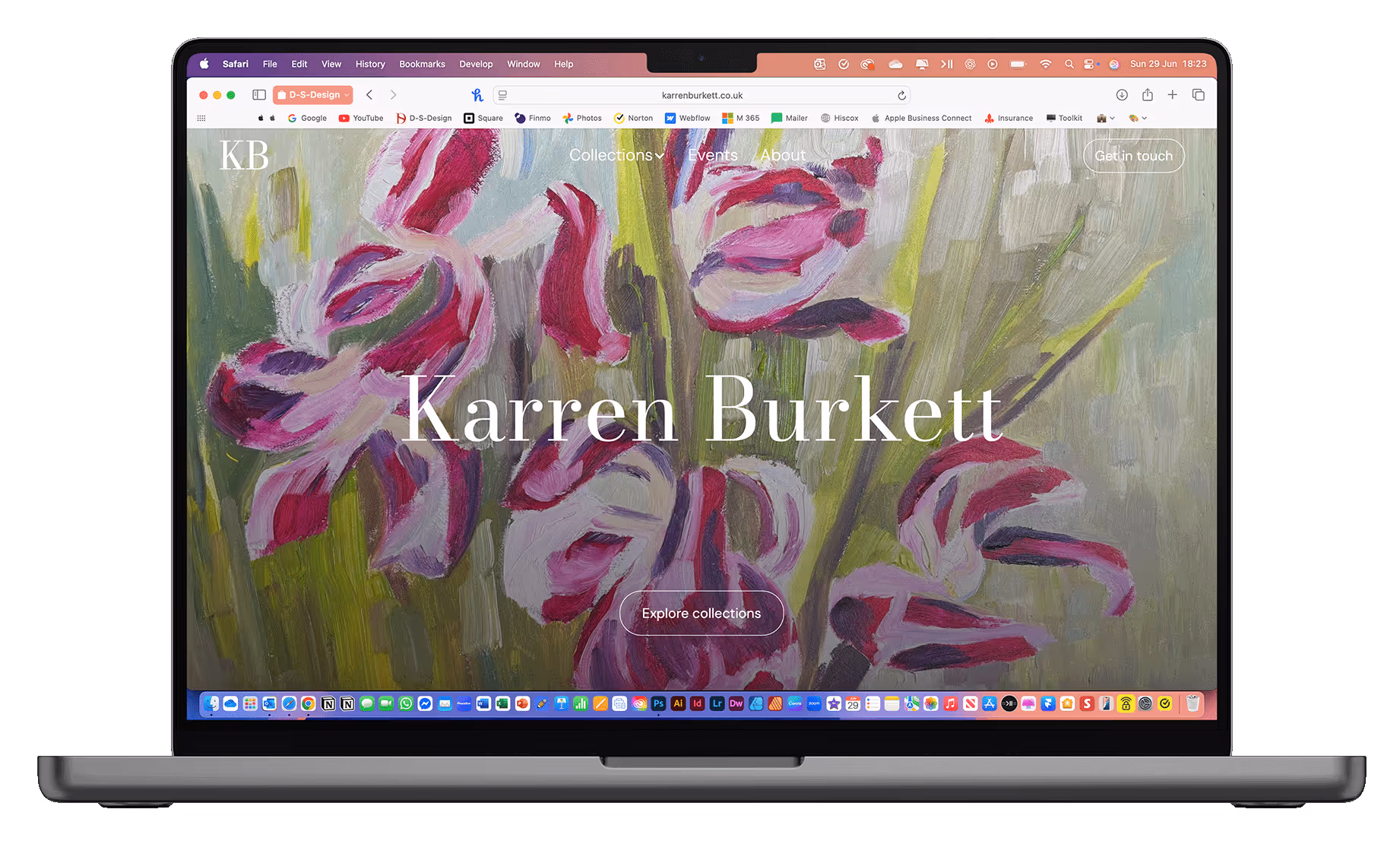Open Illustrator from the Dock

pyautogui.click(x=678, y=703)
